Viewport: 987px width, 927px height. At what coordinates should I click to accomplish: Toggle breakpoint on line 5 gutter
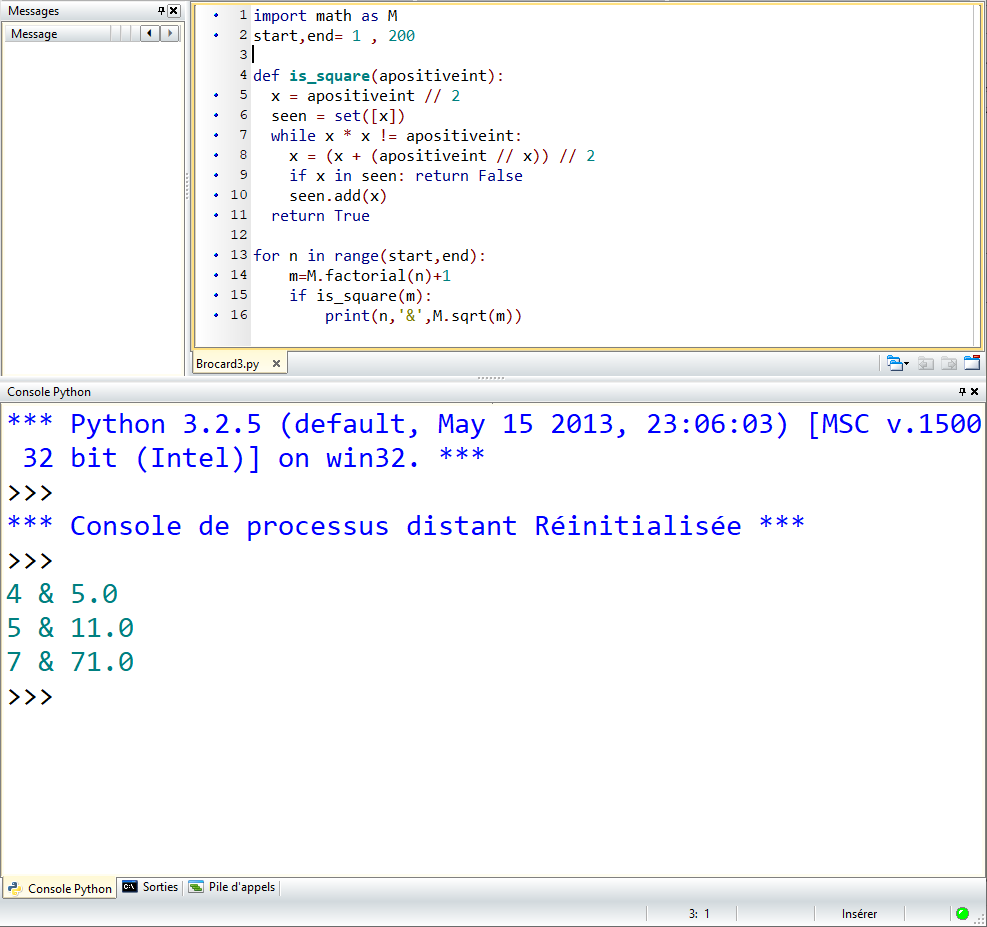[217, 96]
